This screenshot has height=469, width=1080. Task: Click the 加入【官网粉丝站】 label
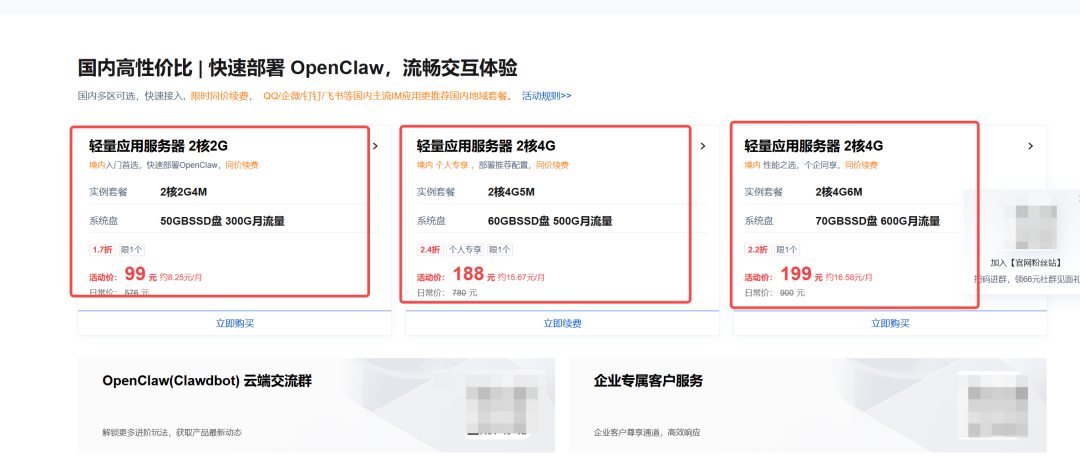click(x=1026, y=263)
